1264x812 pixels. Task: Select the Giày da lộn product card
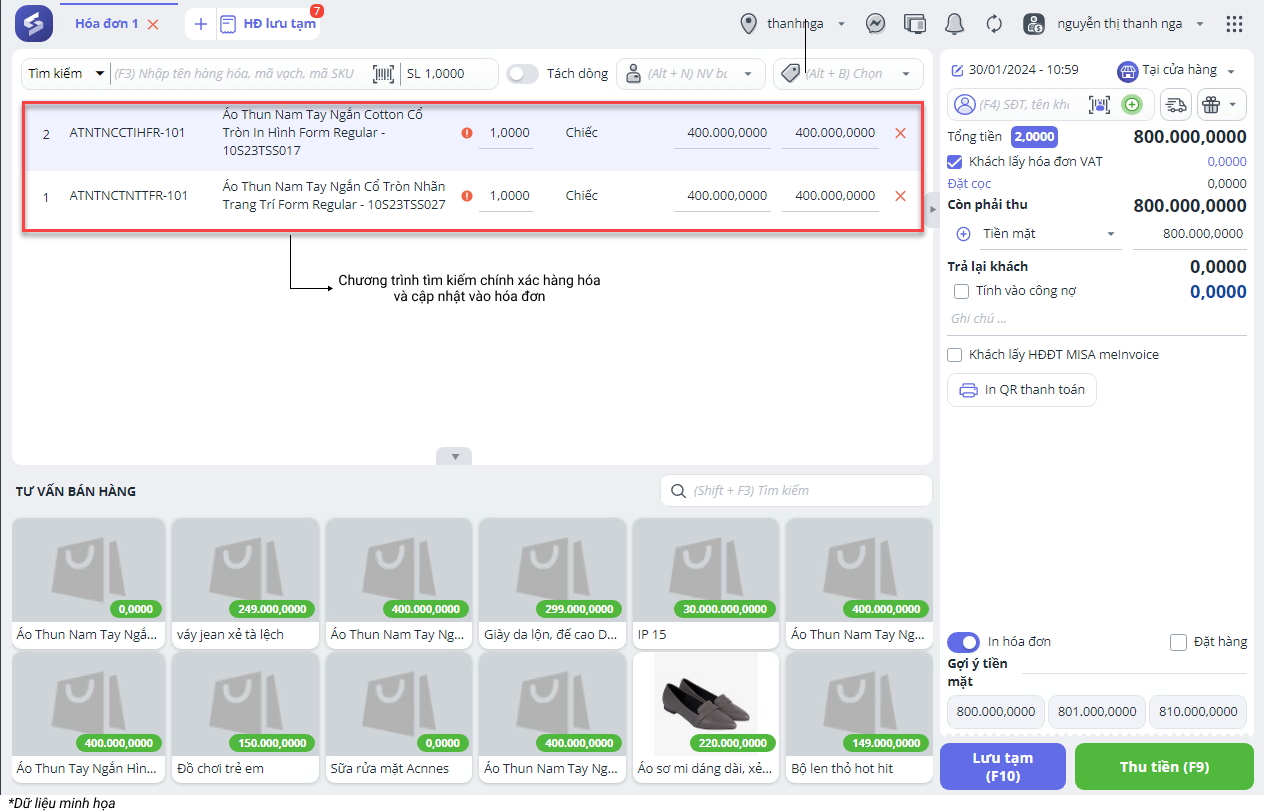point(552,583)
